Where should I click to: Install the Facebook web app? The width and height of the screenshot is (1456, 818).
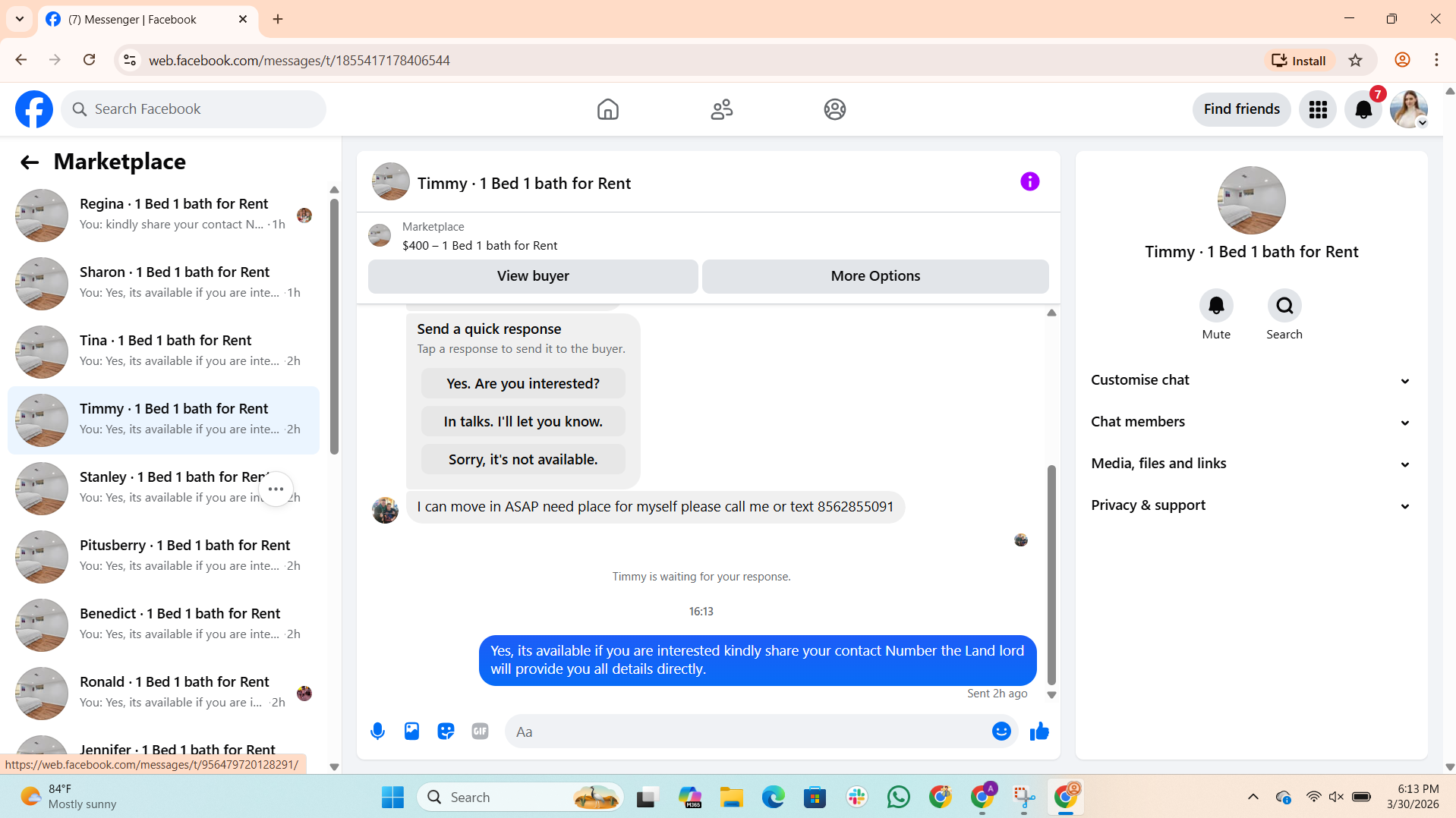tap(1299, 61)
